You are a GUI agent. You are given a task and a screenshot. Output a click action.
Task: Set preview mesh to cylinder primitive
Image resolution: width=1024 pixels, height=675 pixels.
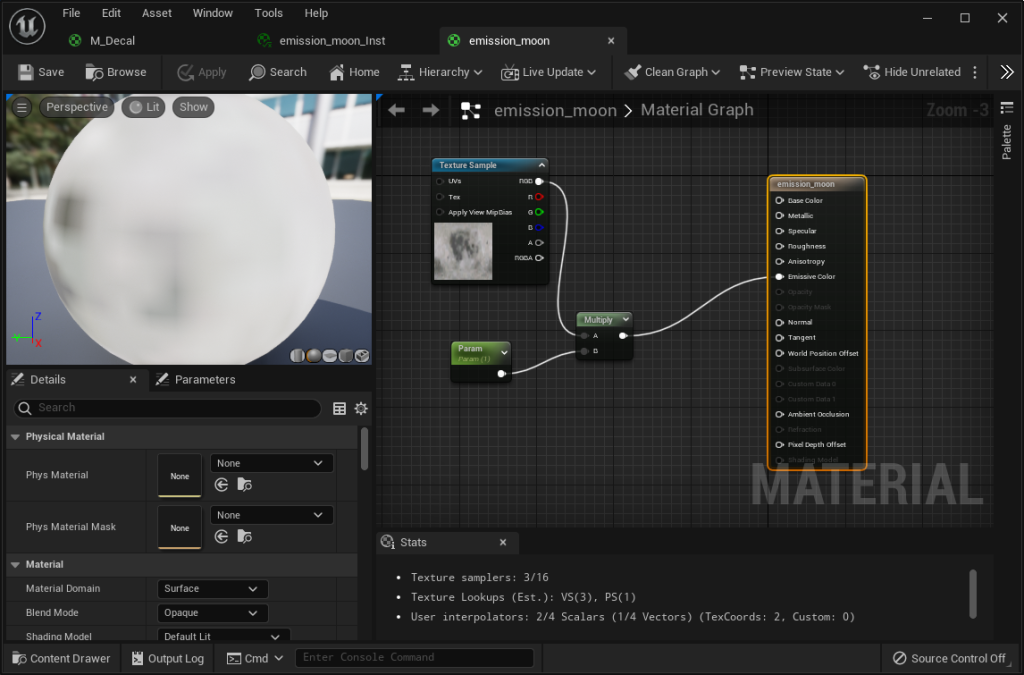click(x=297, y=355)
